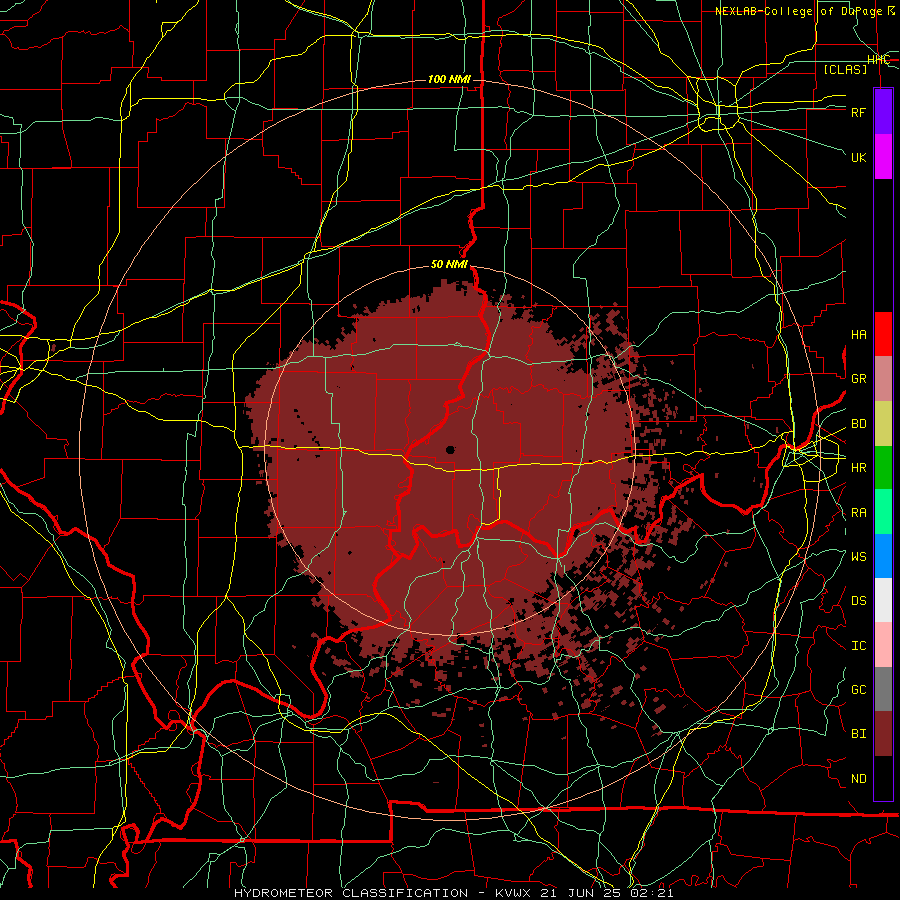Click the HHC product code label
Image resolution: width=900 pixels, height=900 pixels.
(x=879, y=60)
